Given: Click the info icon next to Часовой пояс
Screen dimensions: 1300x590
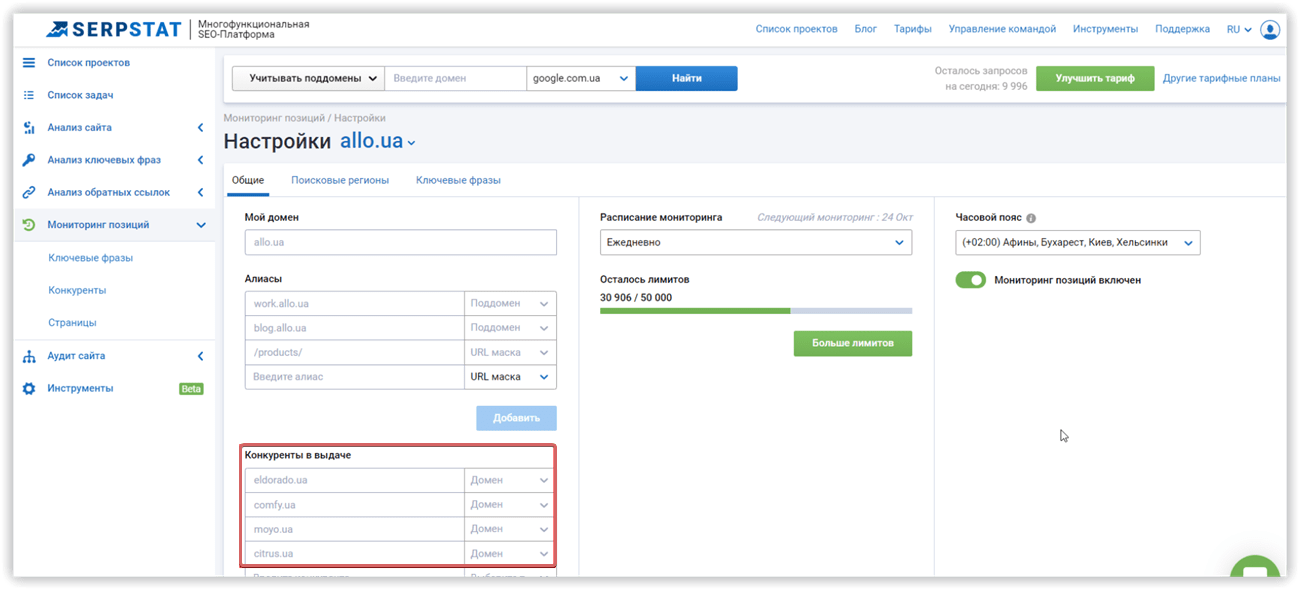Looking at the screenshot, I should click(x=1031, y=218).
